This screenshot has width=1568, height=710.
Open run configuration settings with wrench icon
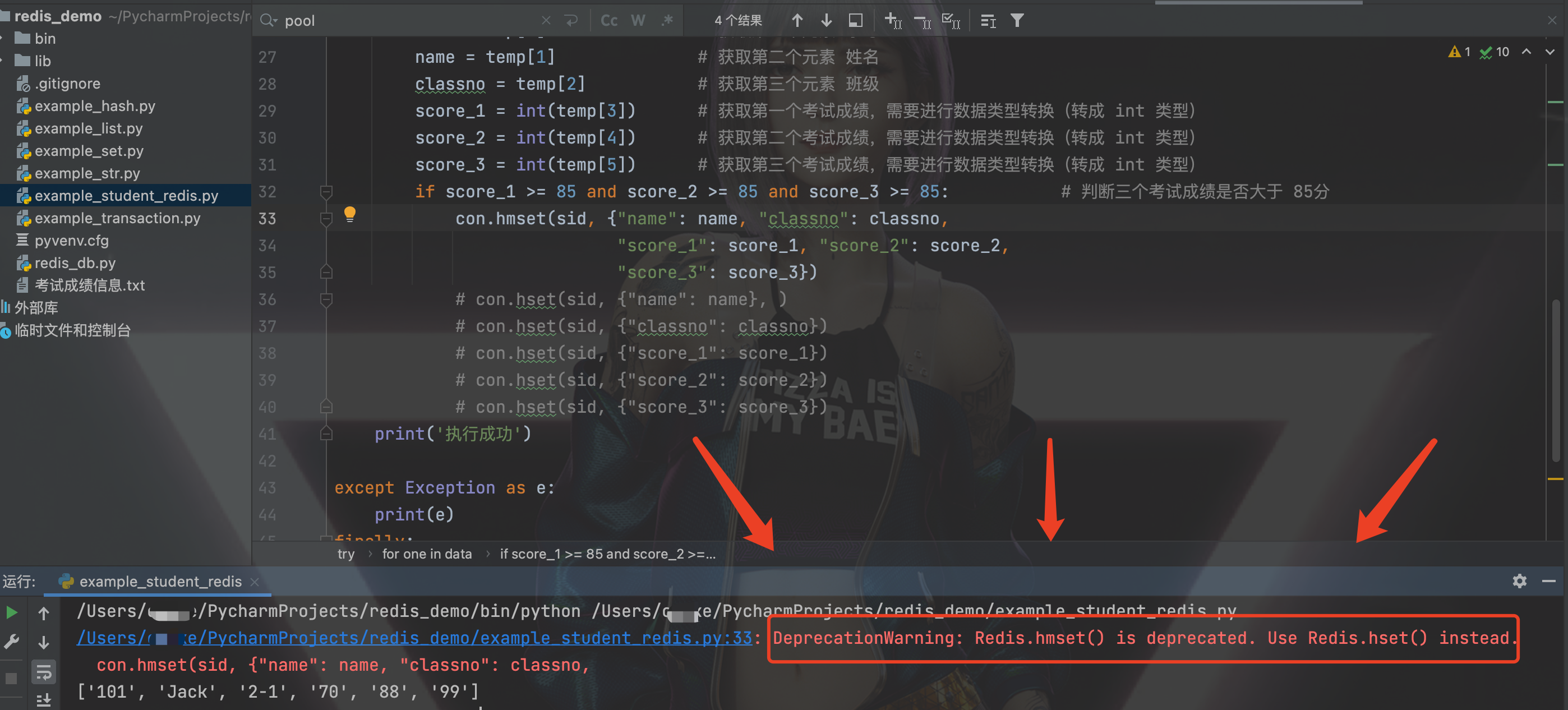[x=12, y=640]
